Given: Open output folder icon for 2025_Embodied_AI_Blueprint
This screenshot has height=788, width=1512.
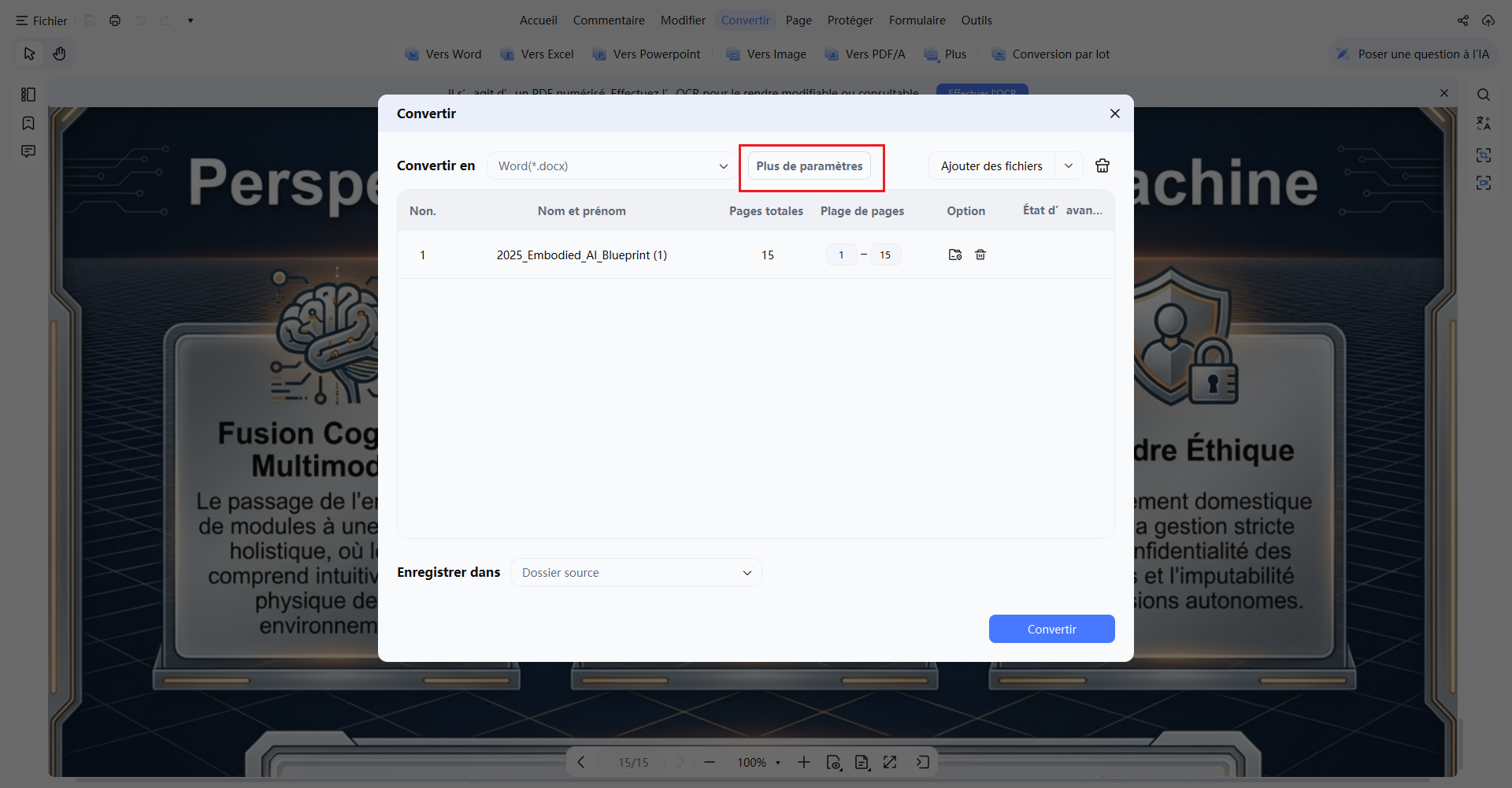Looking at the screenshot, I should (955, 255).
